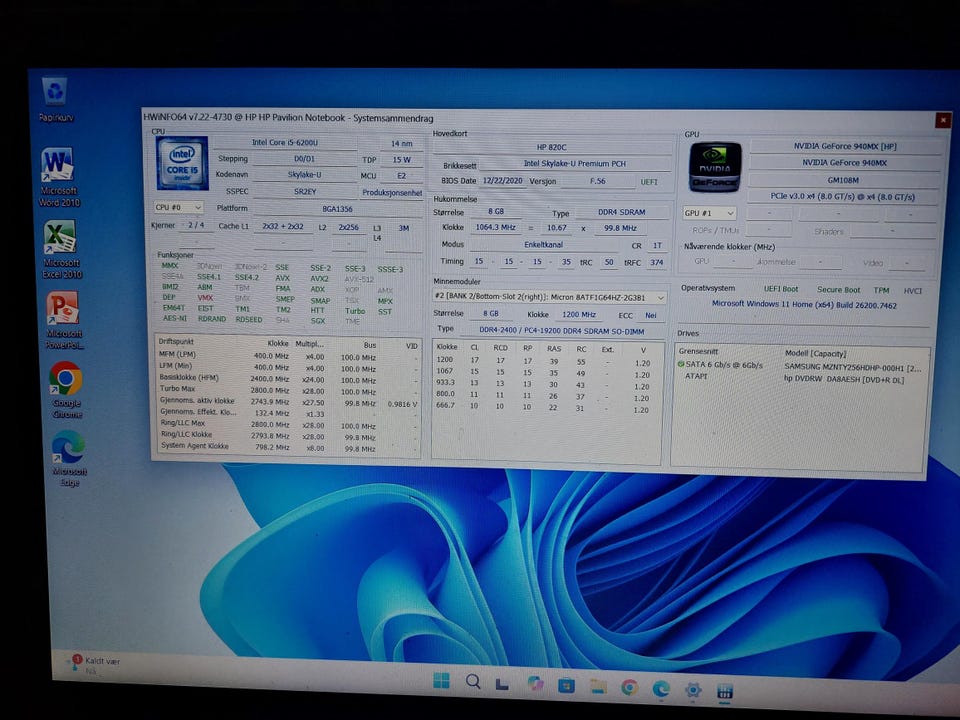Viewport: 960px width, 720px height.
Task: Click the HWiNFO icon in taskbar
Action: (x=725, y=690)
